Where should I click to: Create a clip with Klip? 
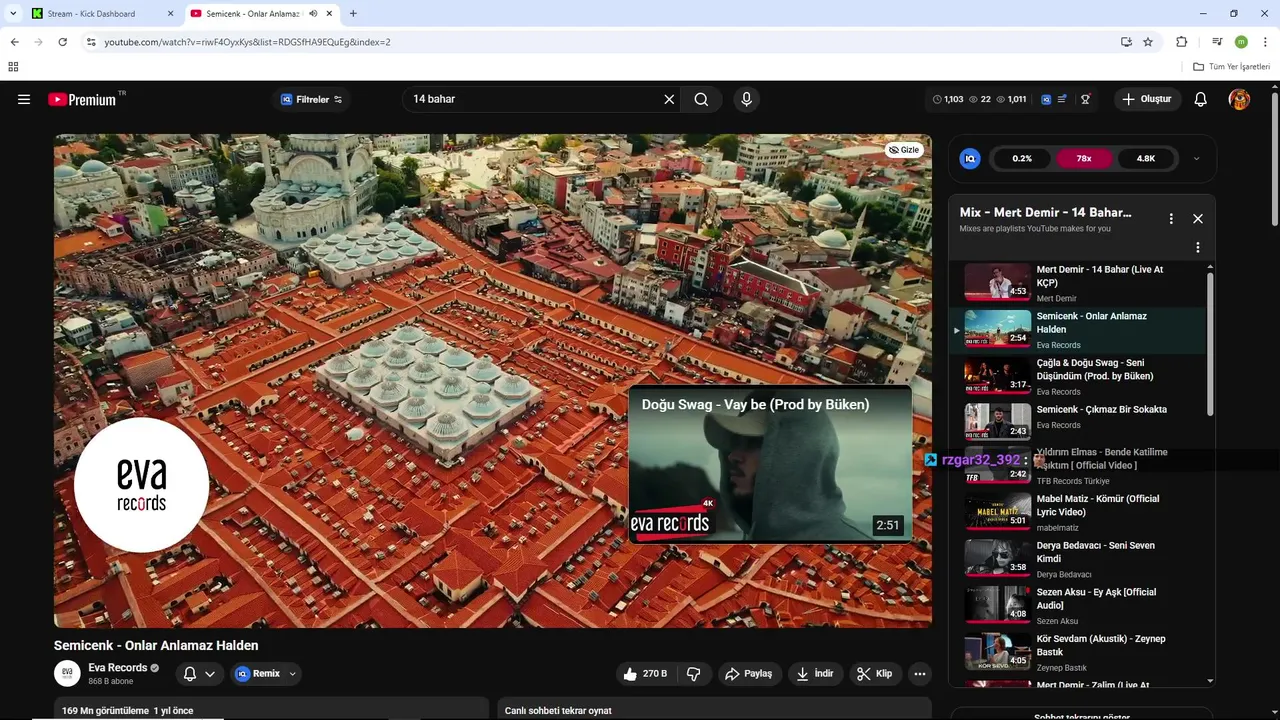click(x=874, y=674)
